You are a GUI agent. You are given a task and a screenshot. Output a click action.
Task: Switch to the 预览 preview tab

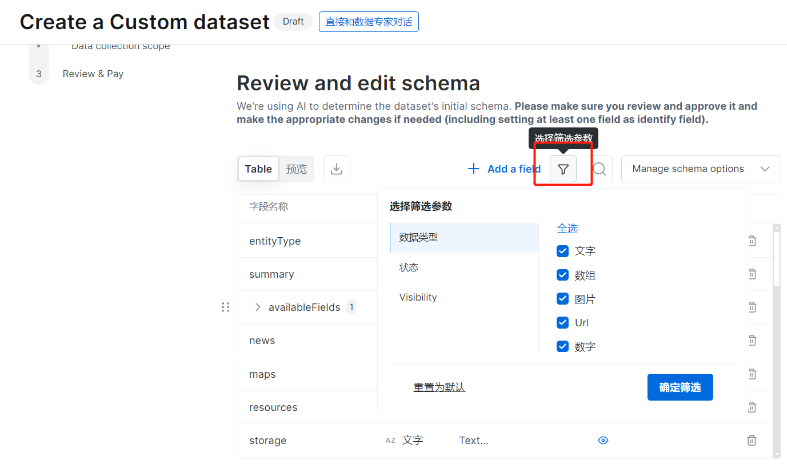296,169
